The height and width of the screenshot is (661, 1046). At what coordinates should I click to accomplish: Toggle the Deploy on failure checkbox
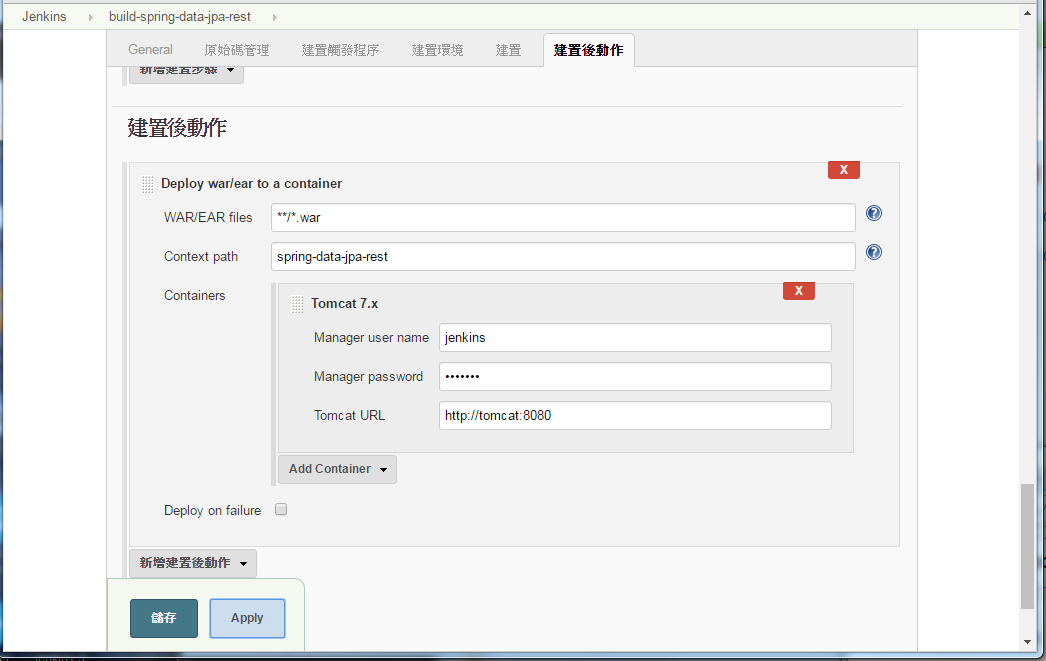point(281,510)
